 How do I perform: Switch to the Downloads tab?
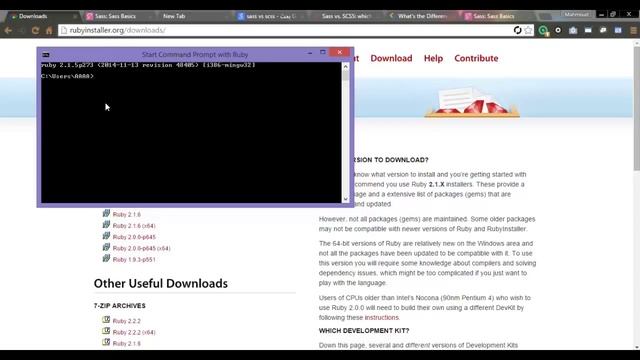pyautogui.click(x=41, y=16)
